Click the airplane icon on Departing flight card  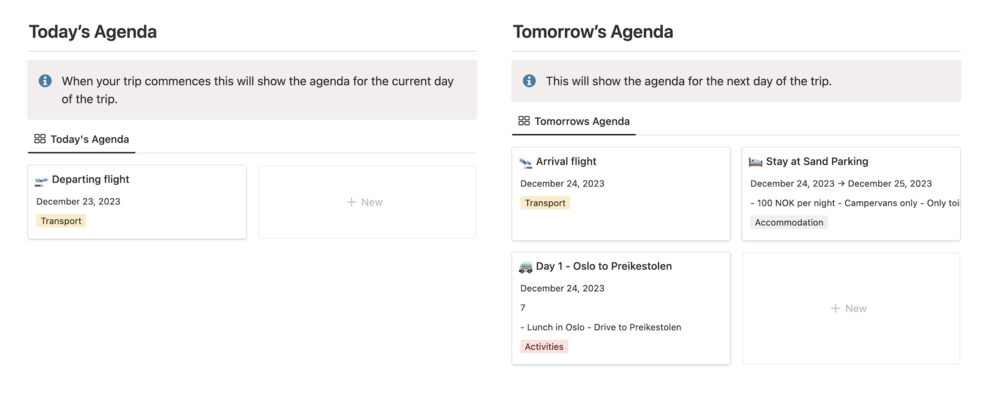(x=41, y=181)
